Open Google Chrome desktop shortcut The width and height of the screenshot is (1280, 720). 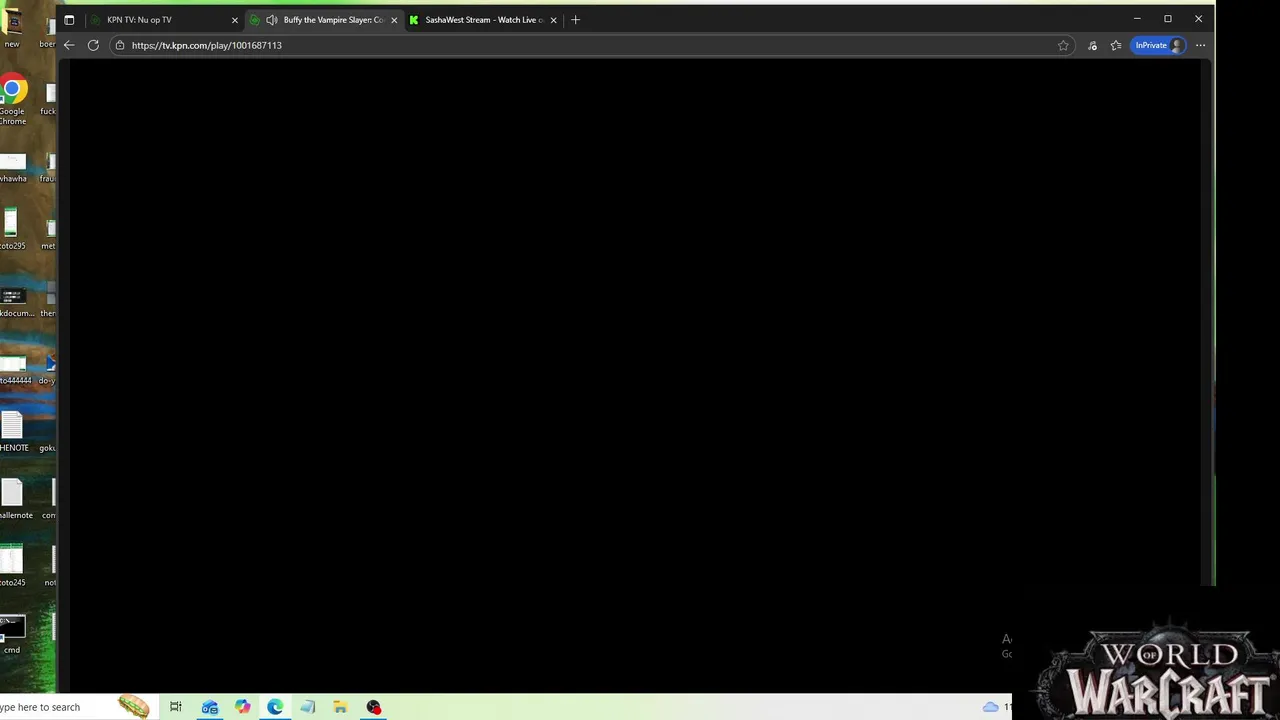pyautogui.click(x=12, y=101)
